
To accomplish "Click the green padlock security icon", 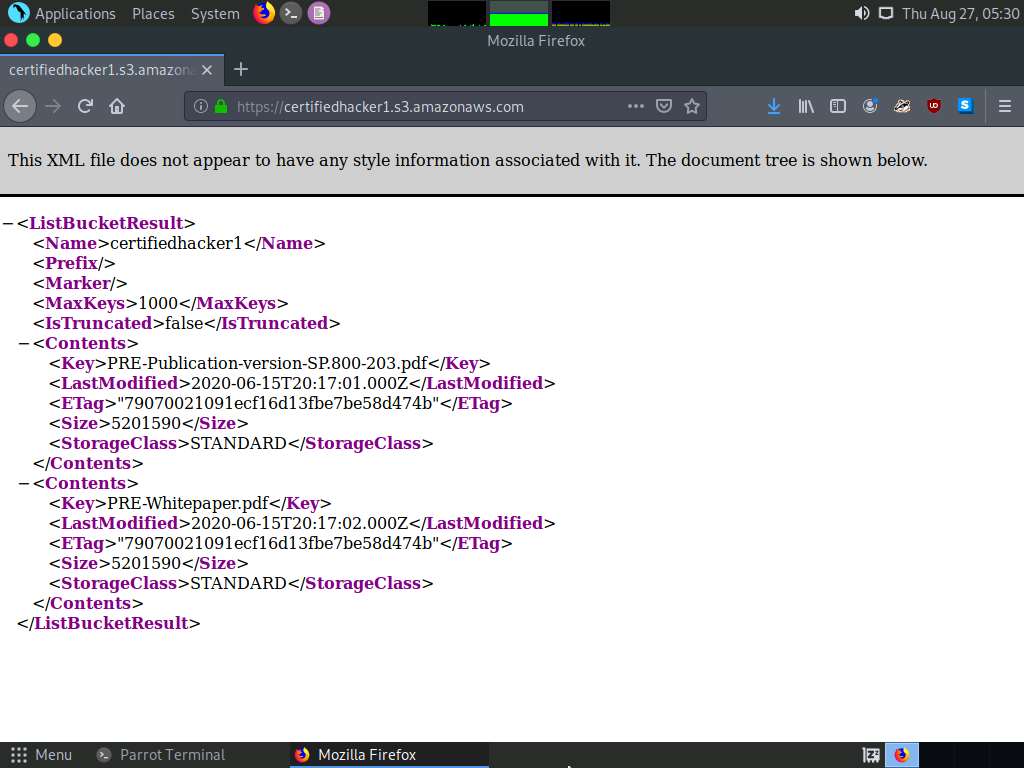I will tap(221, 106).
